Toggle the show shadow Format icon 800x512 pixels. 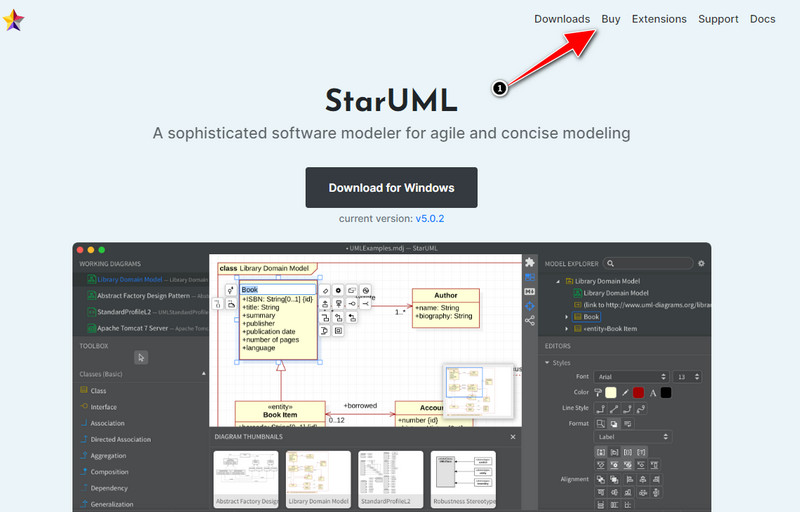(614, 424)
